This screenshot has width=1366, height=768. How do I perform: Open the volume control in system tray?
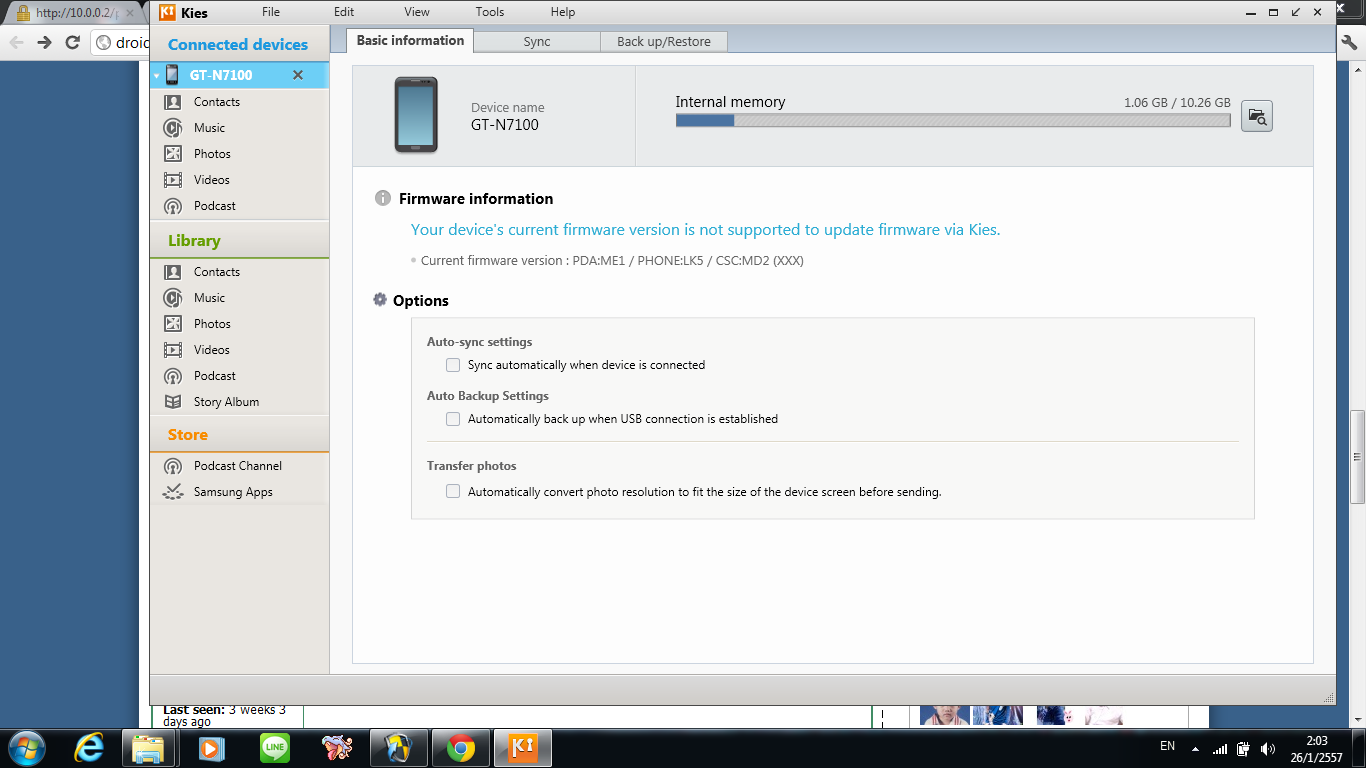[1269, 748]
